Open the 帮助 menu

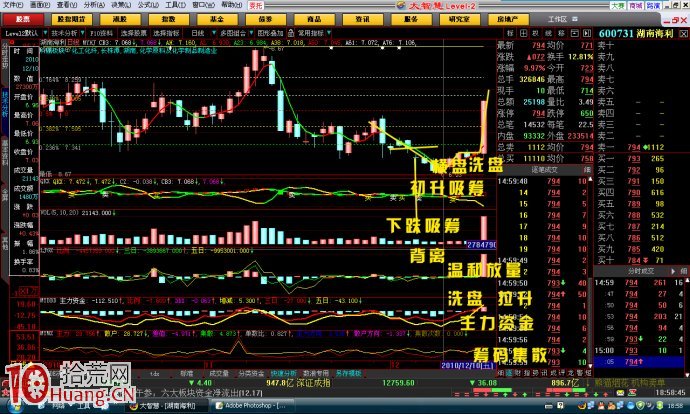[231, 5]
